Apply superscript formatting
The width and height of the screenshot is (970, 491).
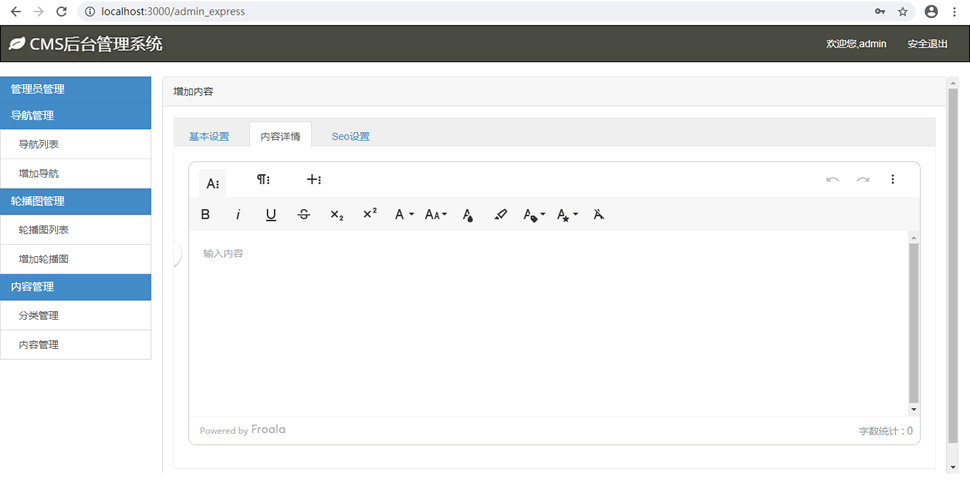click(370, 215)
